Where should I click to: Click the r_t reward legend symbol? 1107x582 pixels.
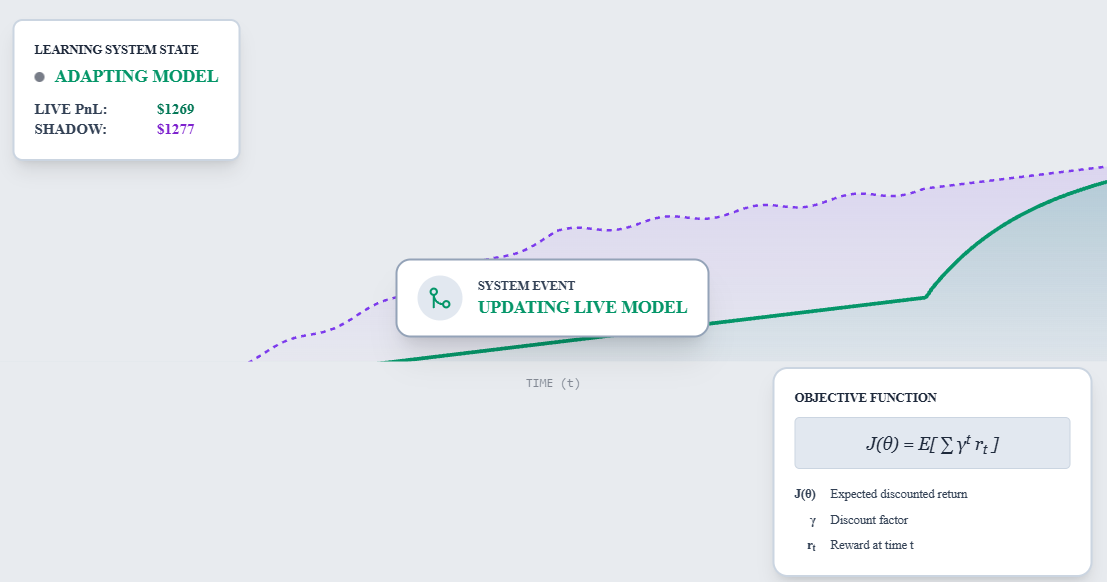pos(811,546)
